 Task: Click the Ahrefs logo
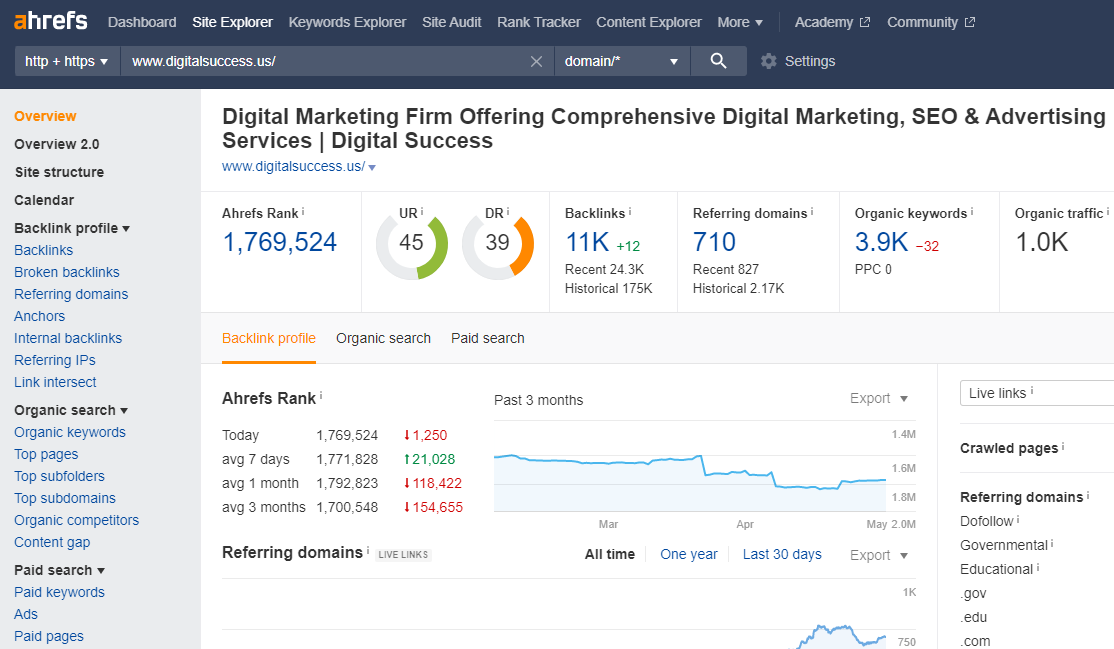pyautogui.click(x=50, y=21)
